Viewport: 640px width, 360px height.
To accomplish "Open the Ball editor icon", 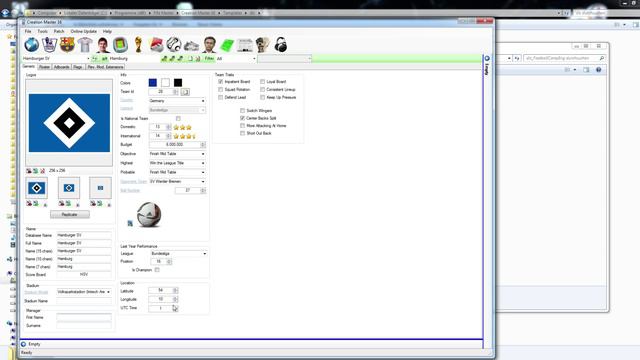I will pyautogui.click(x=174, y=45).
